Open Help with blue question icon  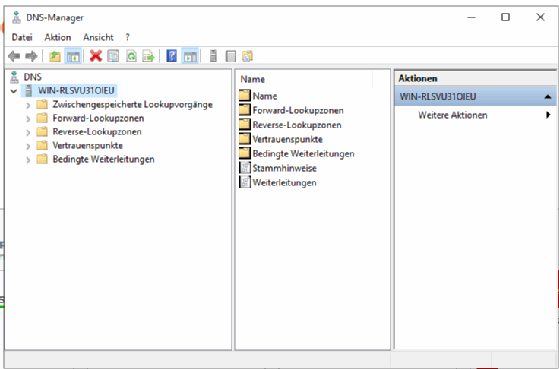pos(171,56)
